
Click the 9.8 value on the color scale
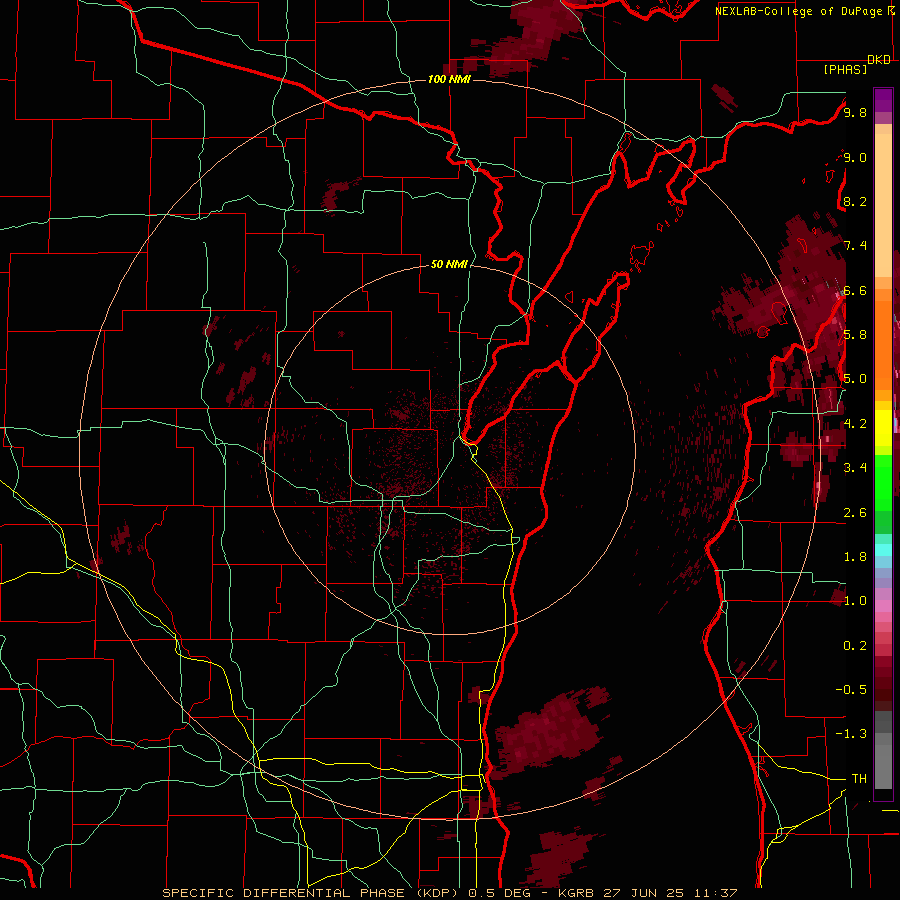tap(855, 112)
